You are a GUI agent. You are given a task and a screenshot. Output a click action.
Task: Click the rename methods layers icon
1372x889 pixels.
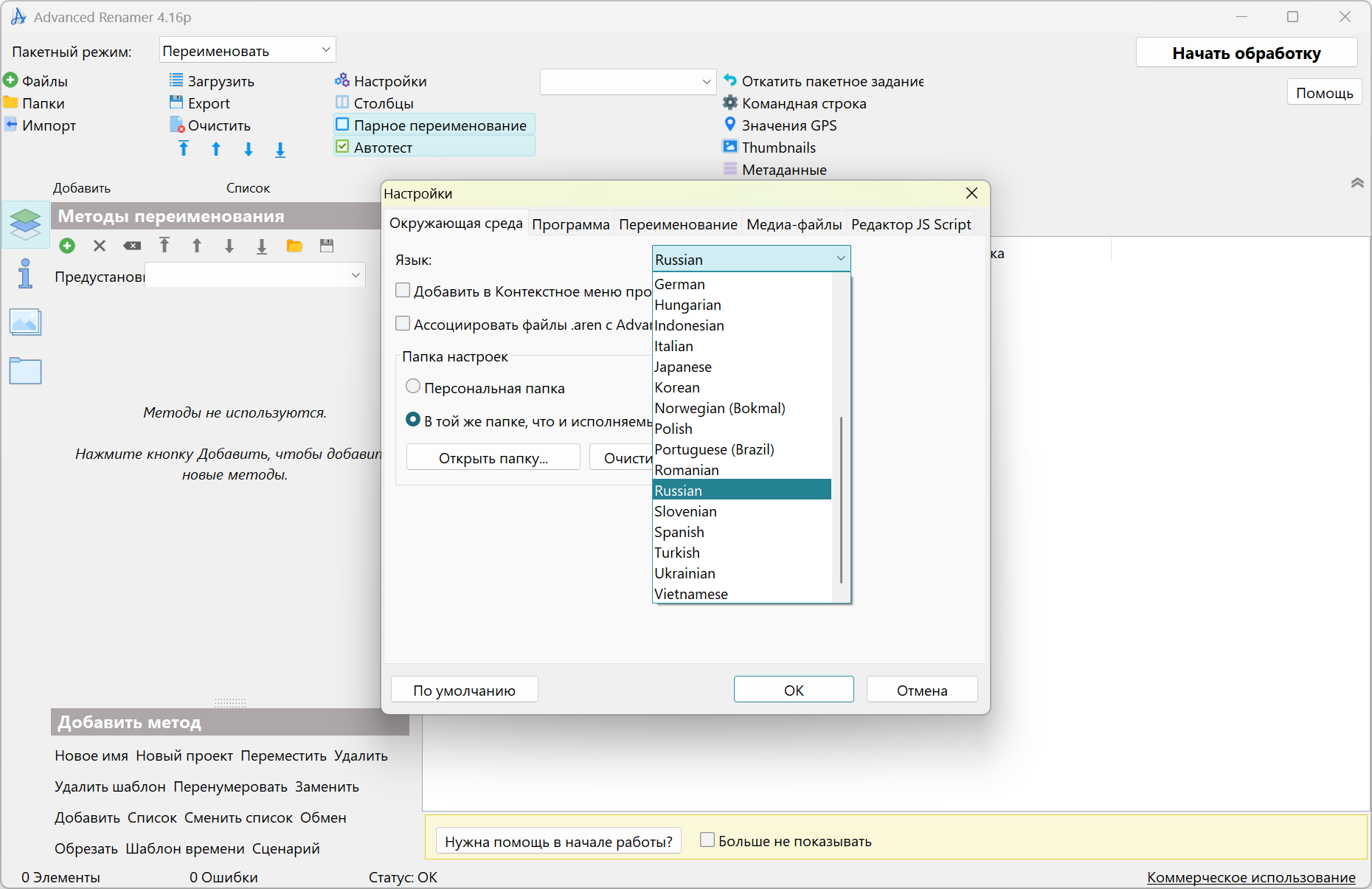(25, 224)
